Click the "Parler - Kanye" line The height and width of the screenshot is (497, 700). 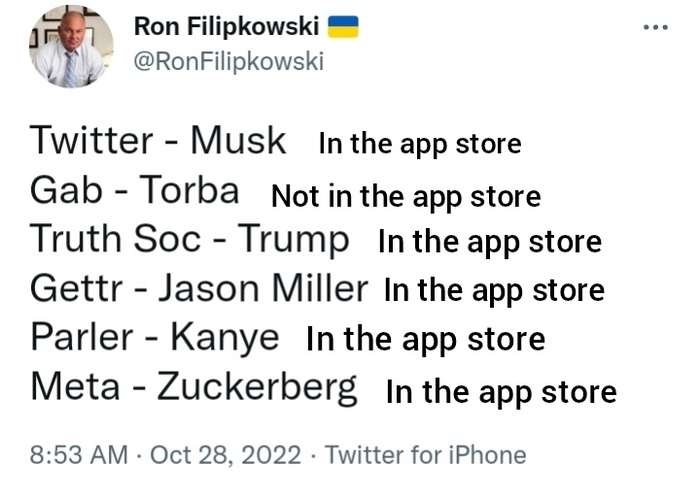tap(154, 337)
